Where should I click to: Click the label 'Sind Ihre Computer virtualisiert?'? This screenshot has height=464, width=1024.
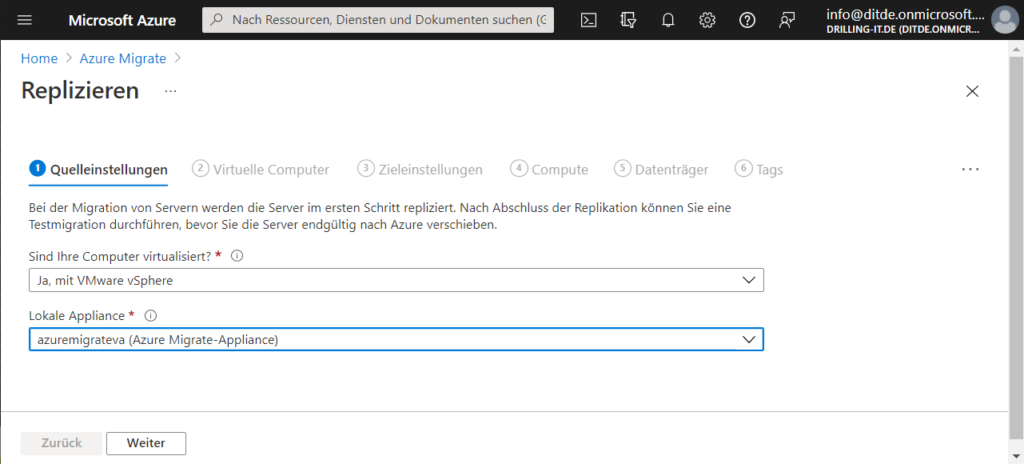[x=122, y=256]
